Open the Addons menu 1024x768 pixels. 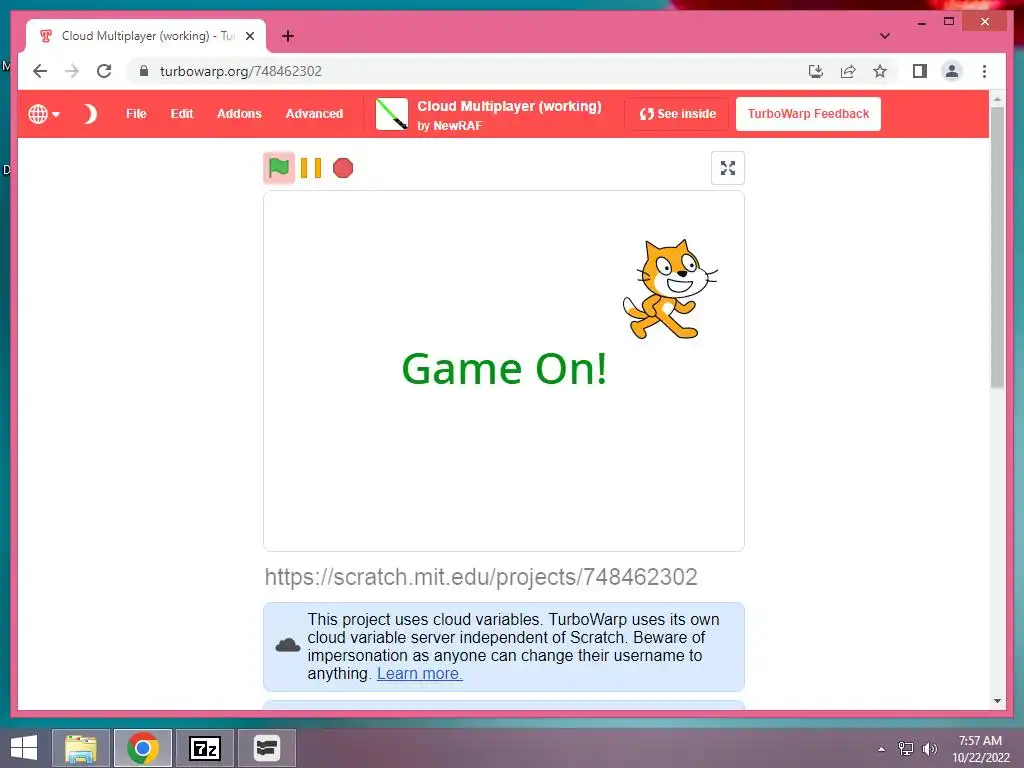click(x=239, y=114)
